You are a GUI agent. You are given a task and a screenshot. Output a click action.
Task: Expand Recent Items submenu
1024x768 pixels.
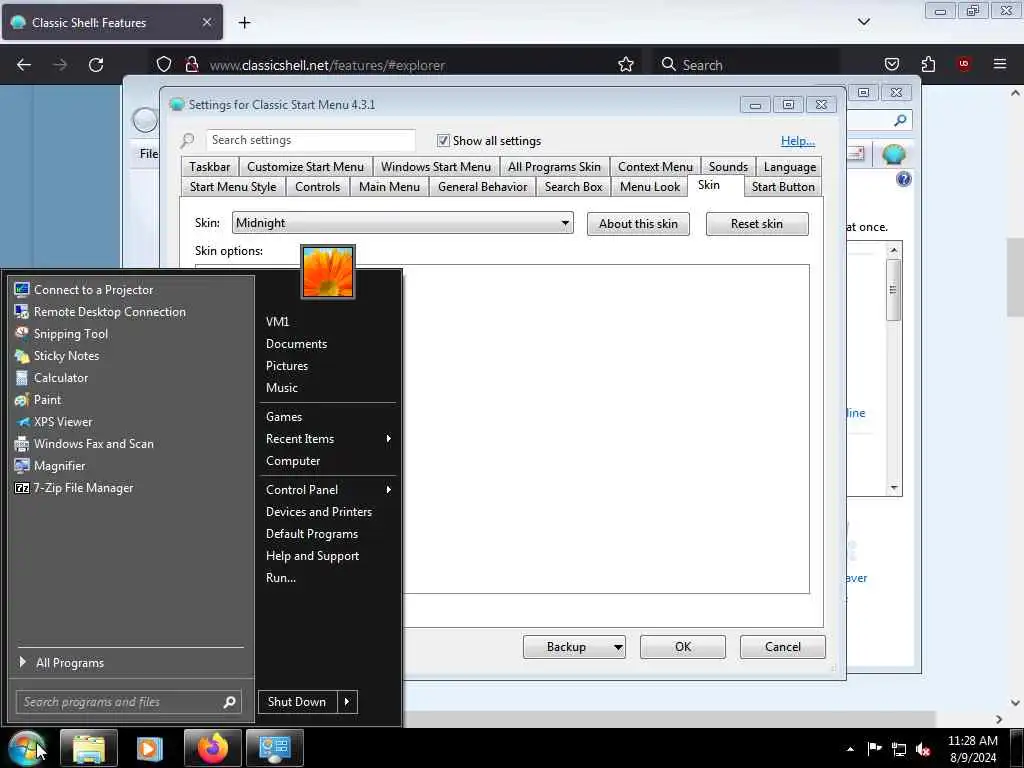(x=389, y=439)
